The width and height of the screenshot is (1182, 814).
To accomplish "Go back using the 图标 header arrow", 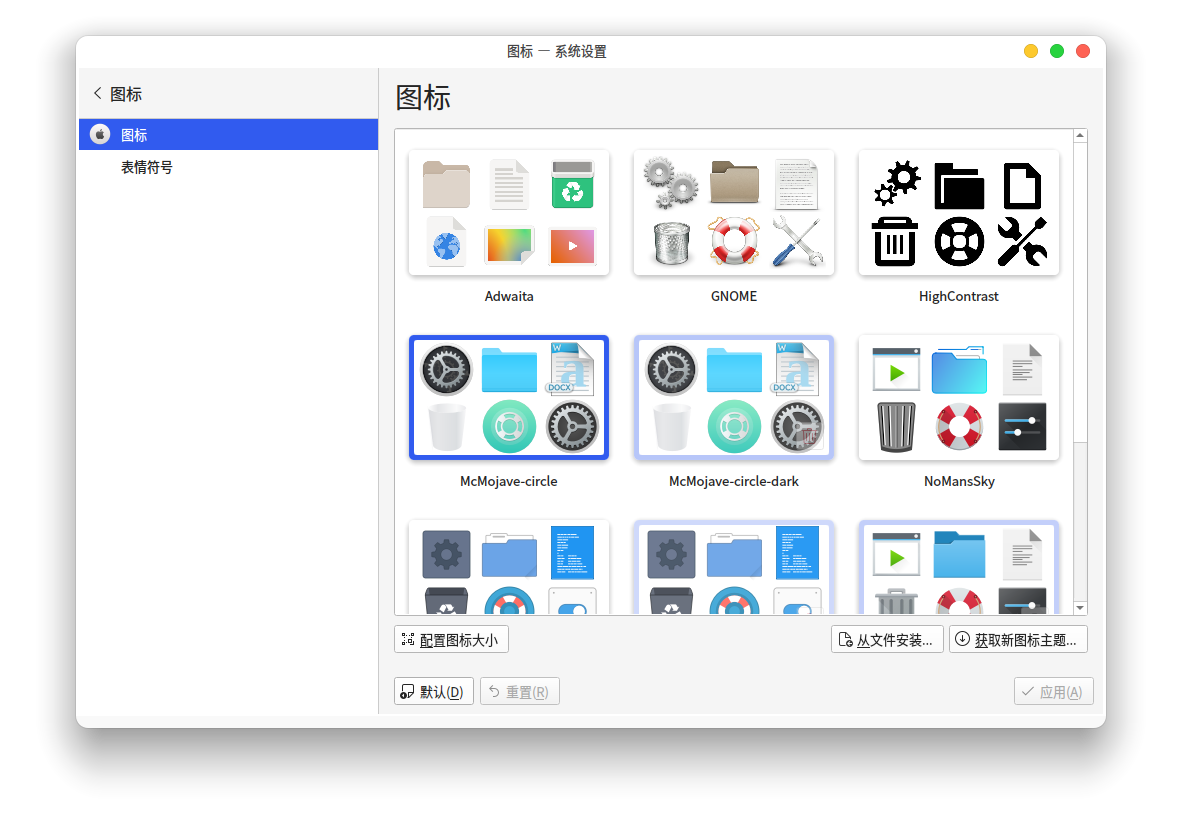I will tap(97, 93).
